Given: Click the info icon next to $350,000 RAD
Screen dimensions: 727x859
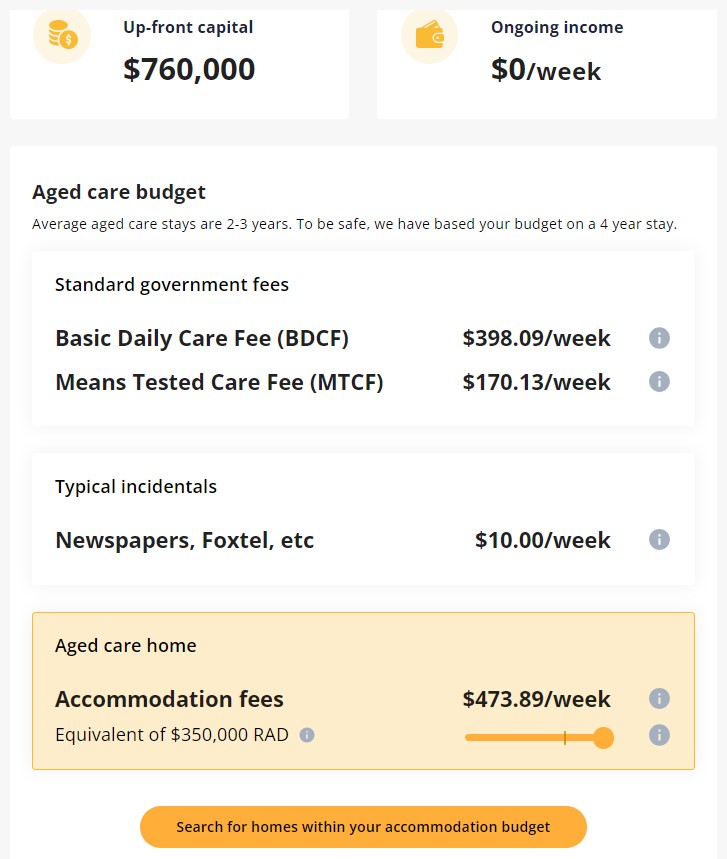Looking at the screenshot, I should (308, 735).
